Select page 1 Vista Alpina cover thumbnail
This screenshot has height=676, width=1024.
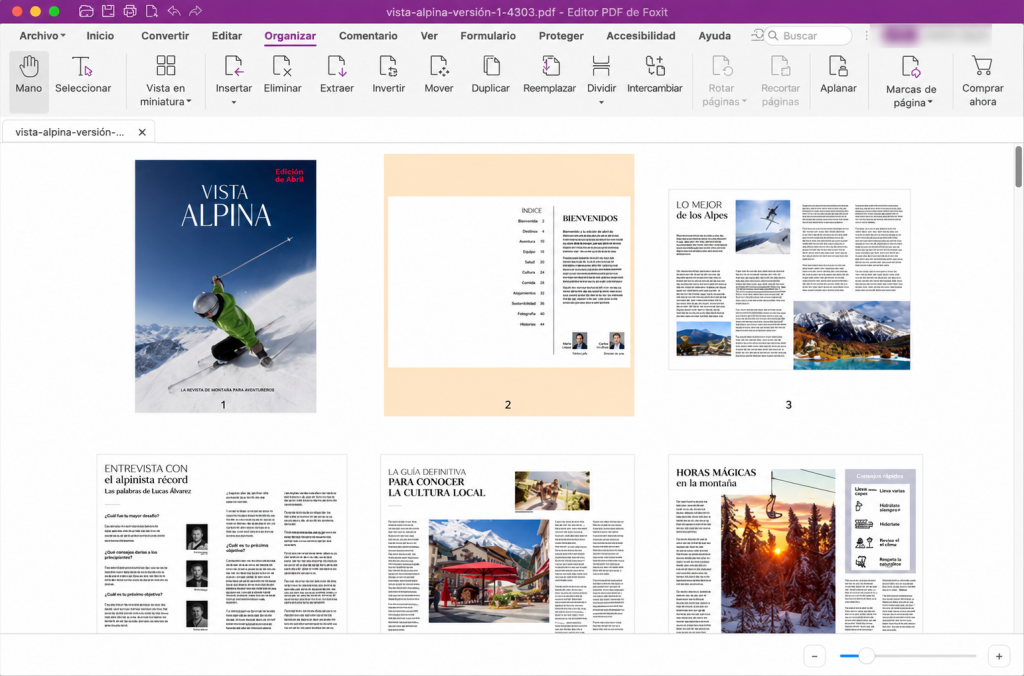coord(225,286)
